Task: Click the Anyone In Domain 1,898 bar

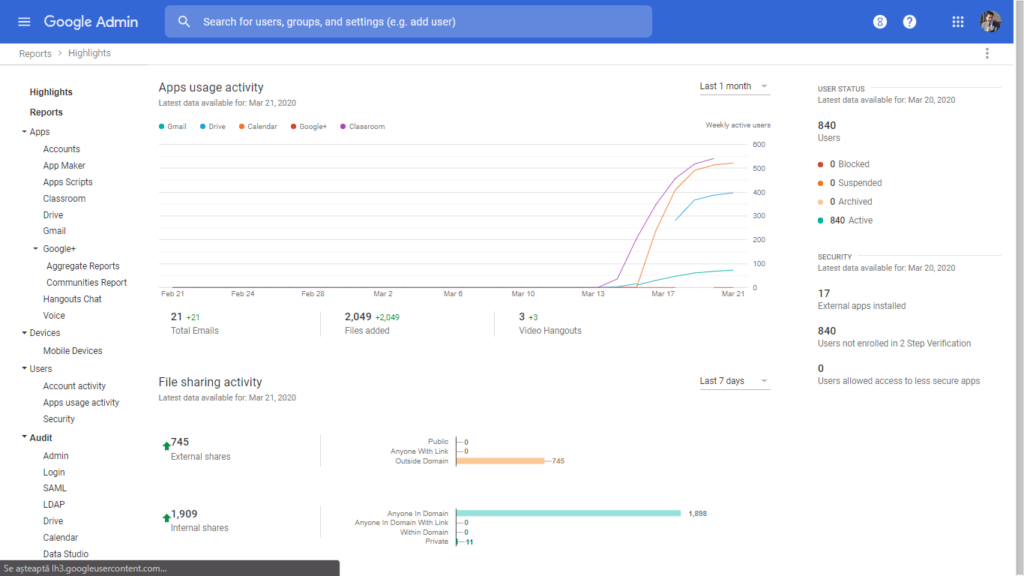Action: 569,513
